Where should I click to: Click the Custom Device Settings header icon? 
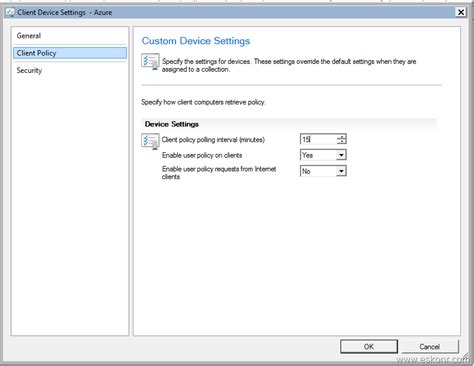click(x=150, y=61)
